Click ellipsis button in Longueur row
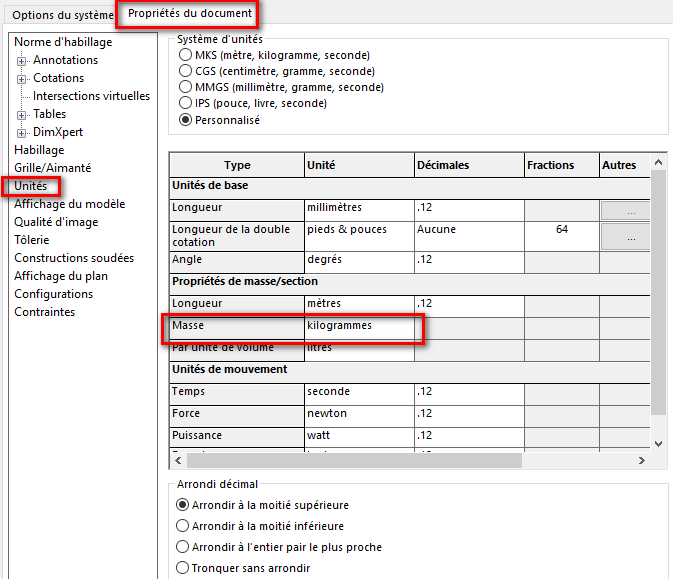Screen dimensions: 673x579 click(x=626, y=210)
